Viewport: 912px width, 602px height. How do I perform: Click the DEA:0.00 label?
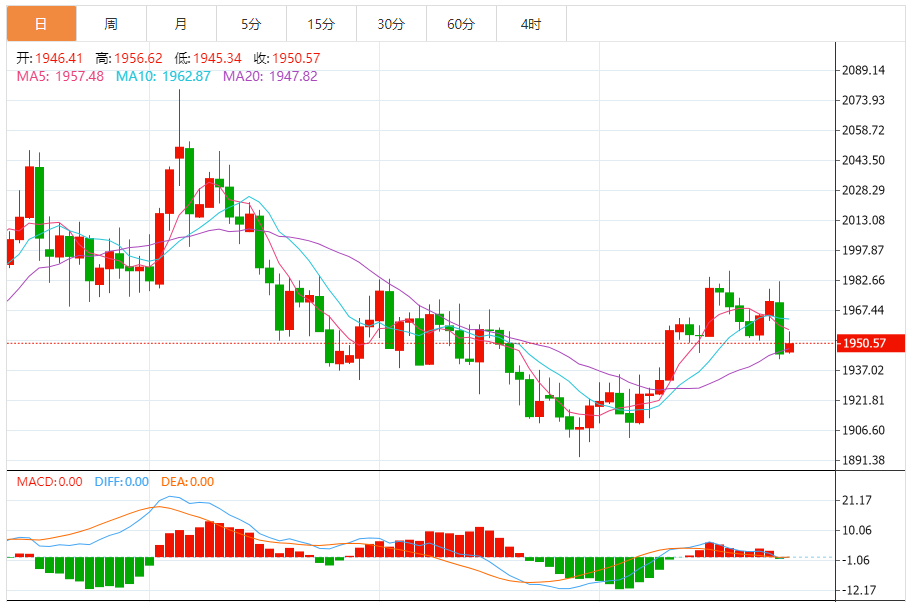pos(187,482)
